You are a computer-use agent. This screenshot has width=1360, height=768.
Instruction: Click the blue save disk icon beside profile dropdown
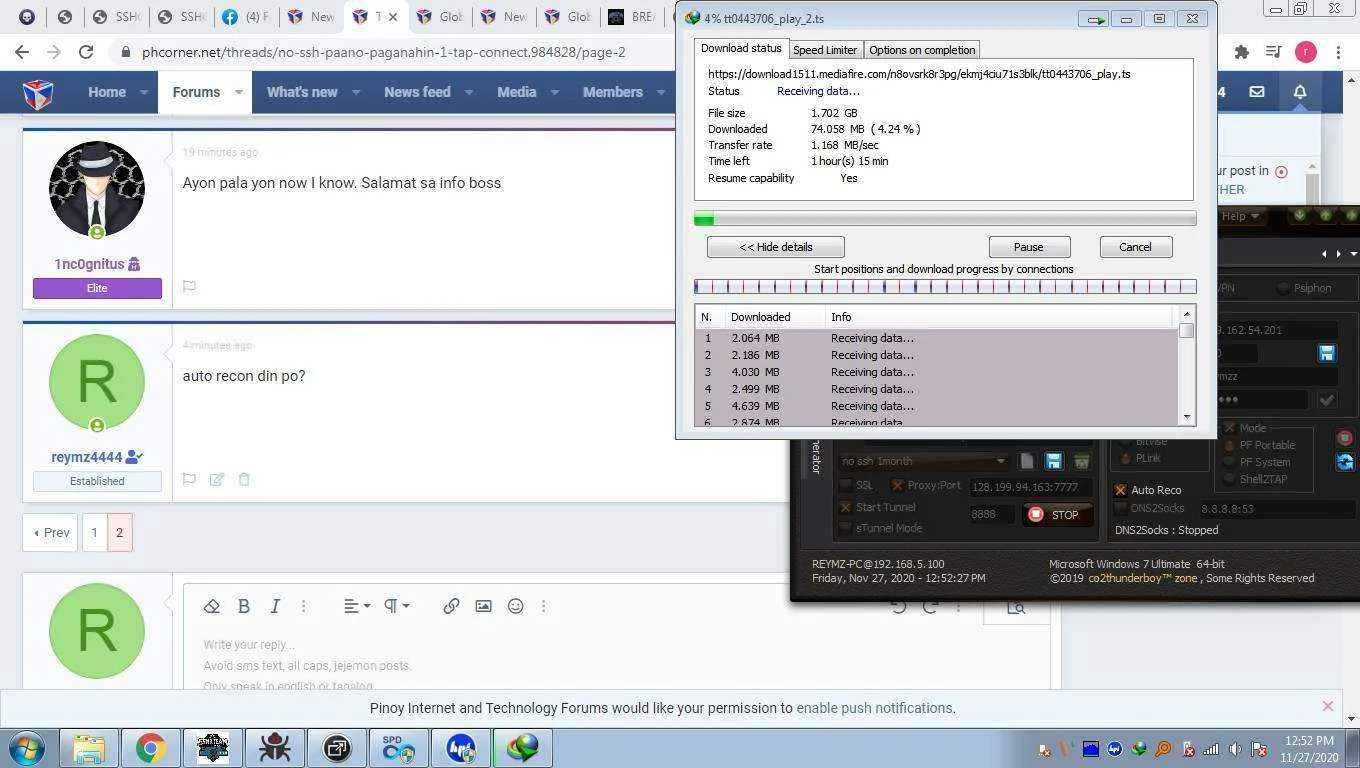(x=1054, y=461)
